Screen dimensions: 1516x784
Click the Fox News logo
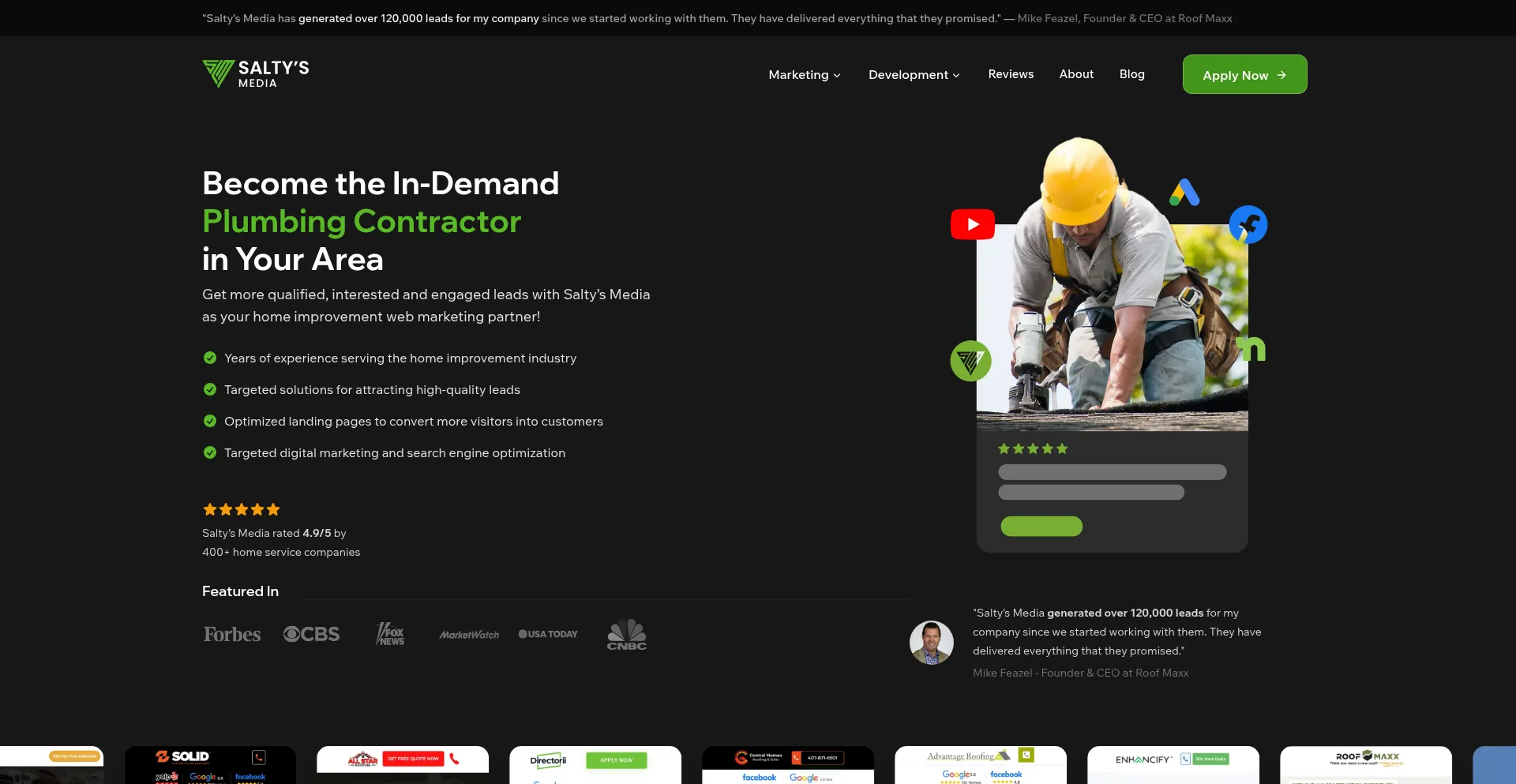390,634
